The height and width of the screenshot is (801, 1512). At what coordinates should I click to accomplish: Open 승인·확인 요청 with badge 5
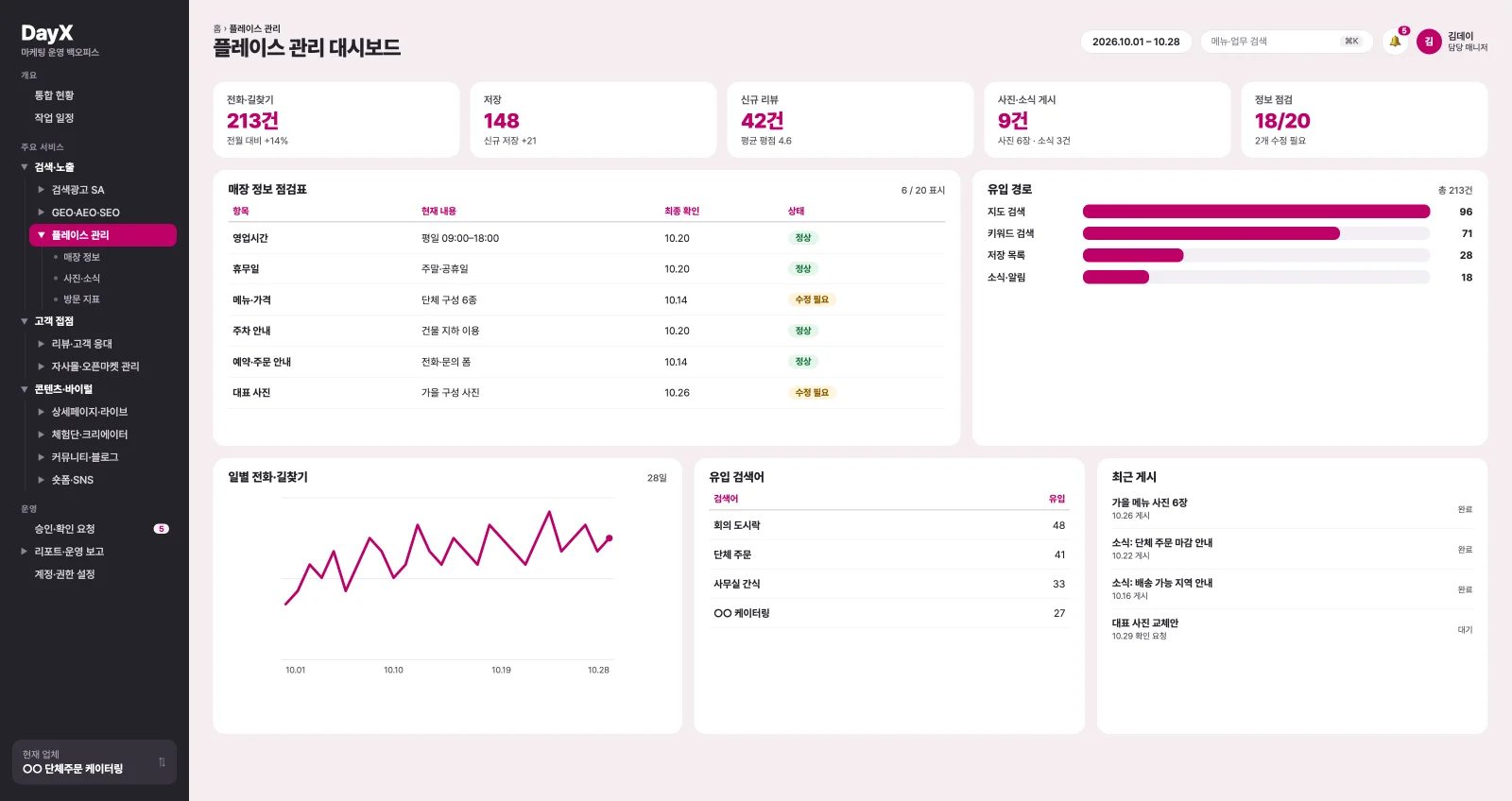(94, 529)
